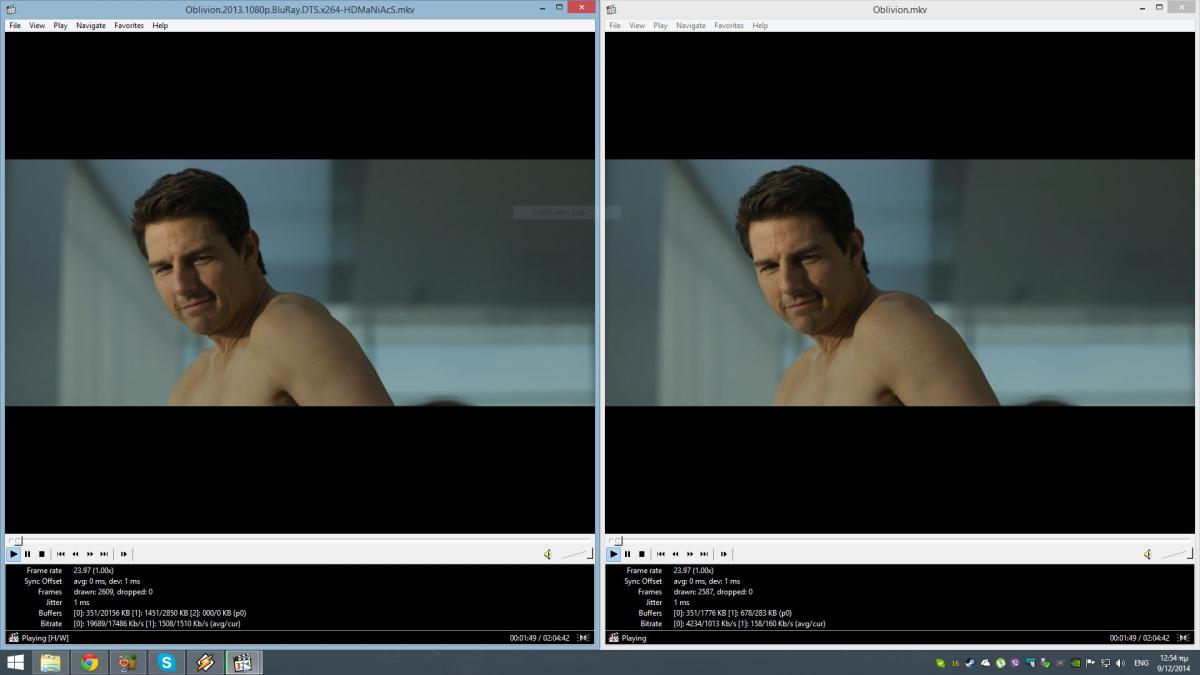Skip to previous file in right player
This screenshot has width=1200, height=675.
click(x=661, y=554)
